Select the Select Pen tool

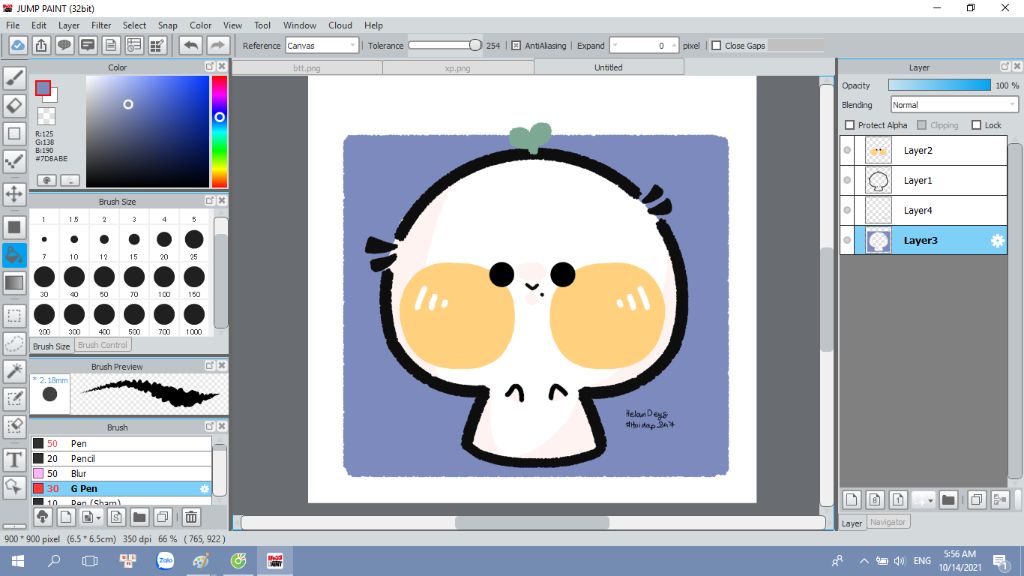tap(14, 398)
